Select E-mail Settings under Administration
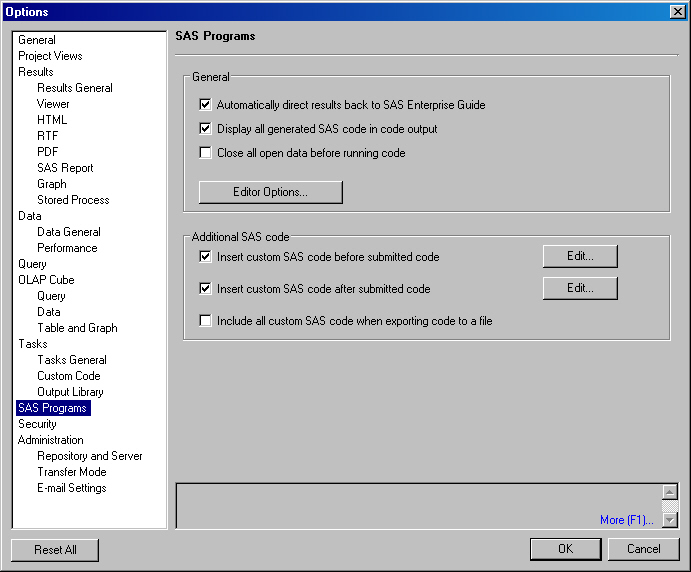The width and height of the screenshot is (691, 572). click(72, 488)
